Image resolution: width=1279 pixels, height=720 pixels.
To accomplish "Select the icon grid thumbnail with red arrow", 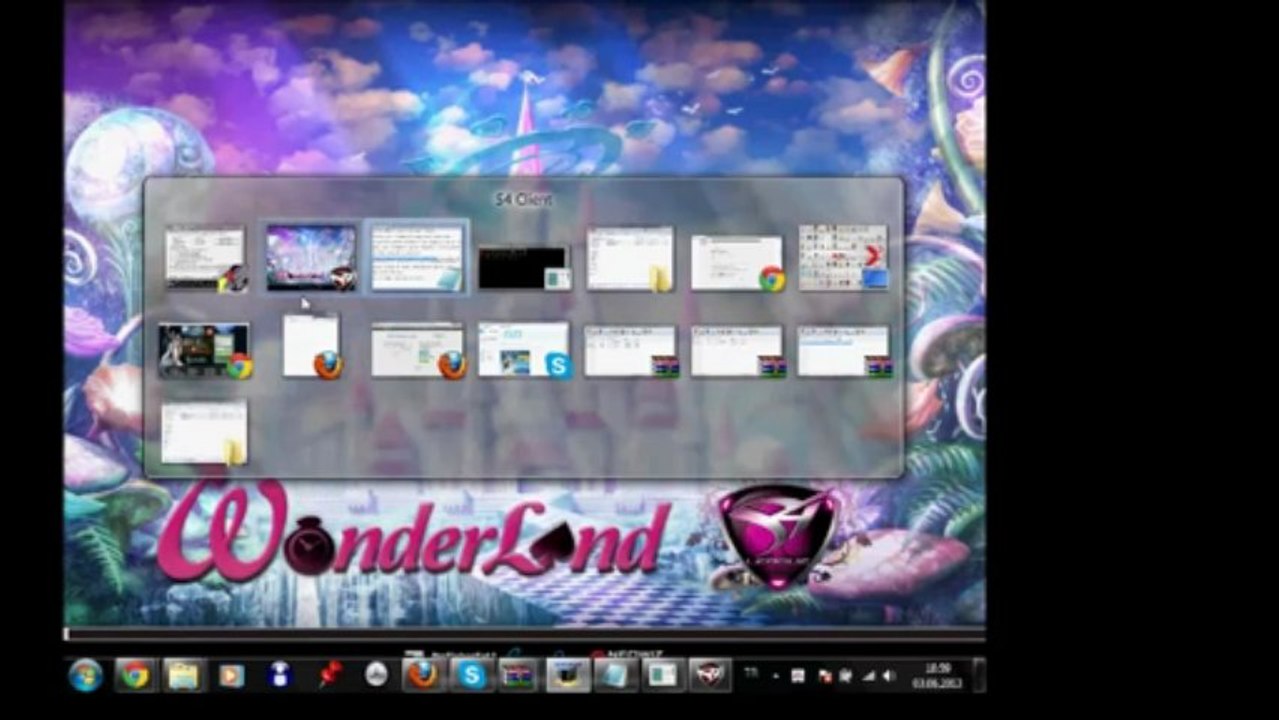I will point(843,258).
